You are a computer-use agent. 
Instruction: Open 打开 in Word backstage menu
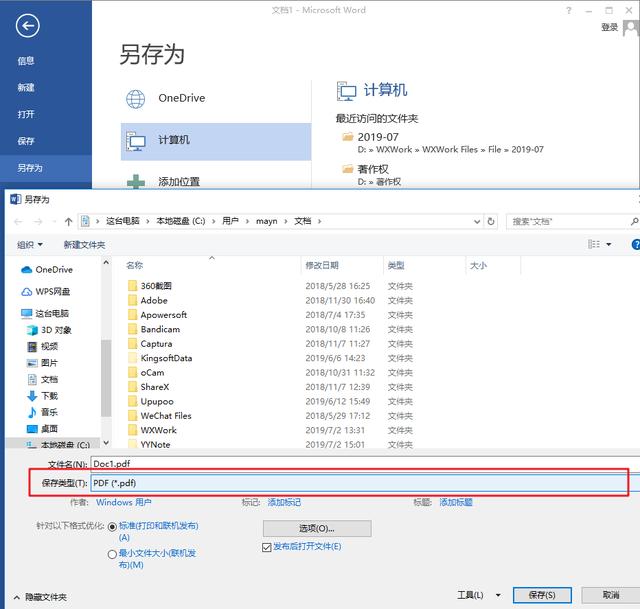tap(26, 114)
